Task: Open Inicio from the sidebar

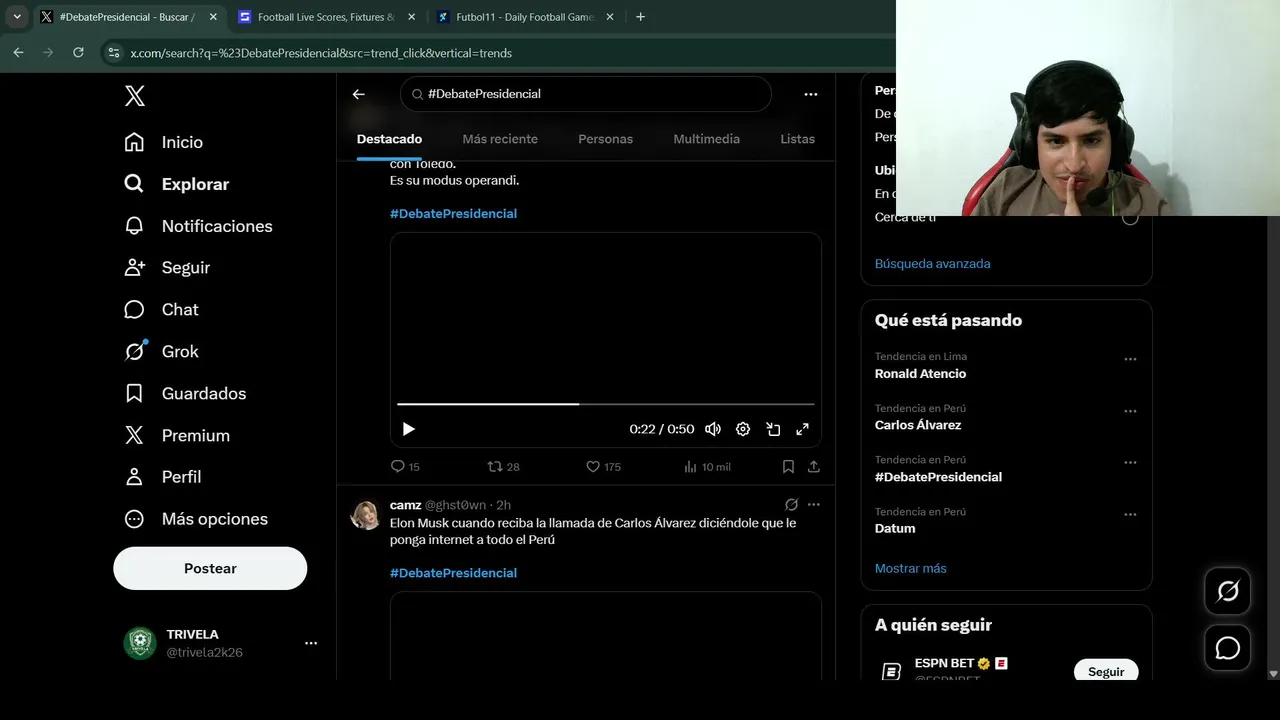Action: coord(163,142)
